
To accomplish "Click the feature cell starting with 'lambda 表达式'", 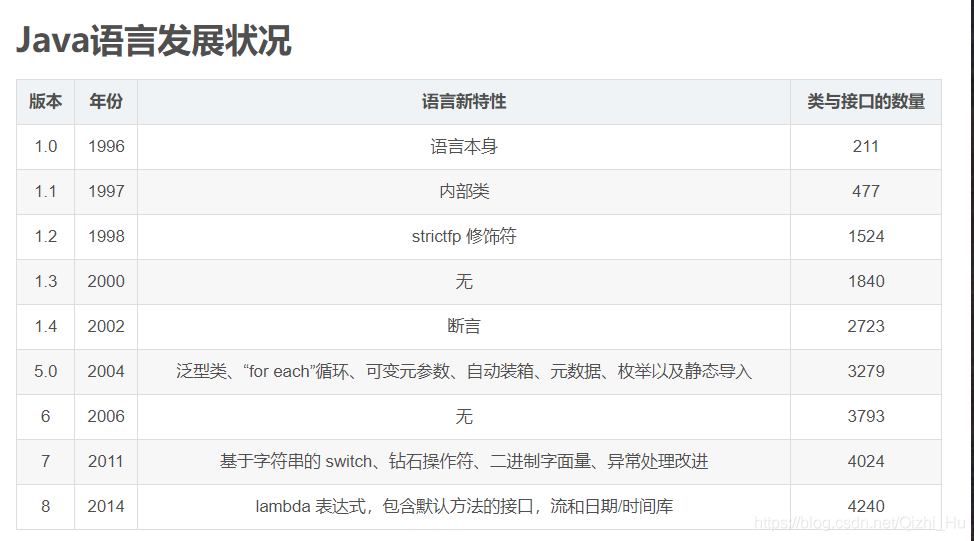I will [464, 507].
